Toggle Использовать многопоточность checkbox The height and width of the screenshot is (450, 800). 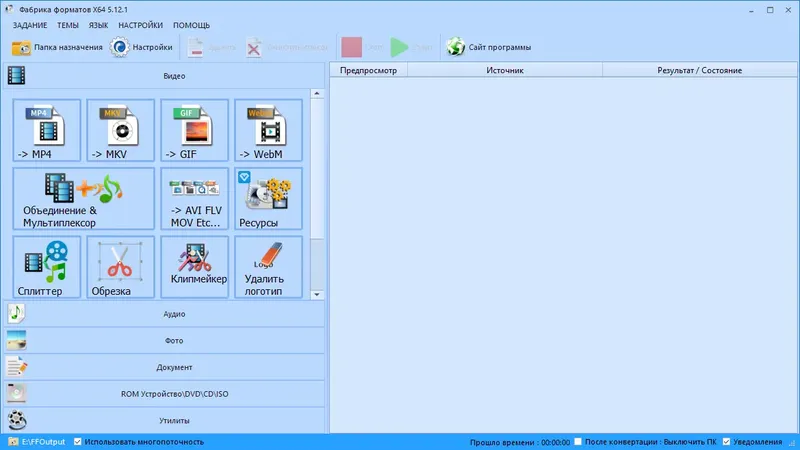click(x=78, y=442)
